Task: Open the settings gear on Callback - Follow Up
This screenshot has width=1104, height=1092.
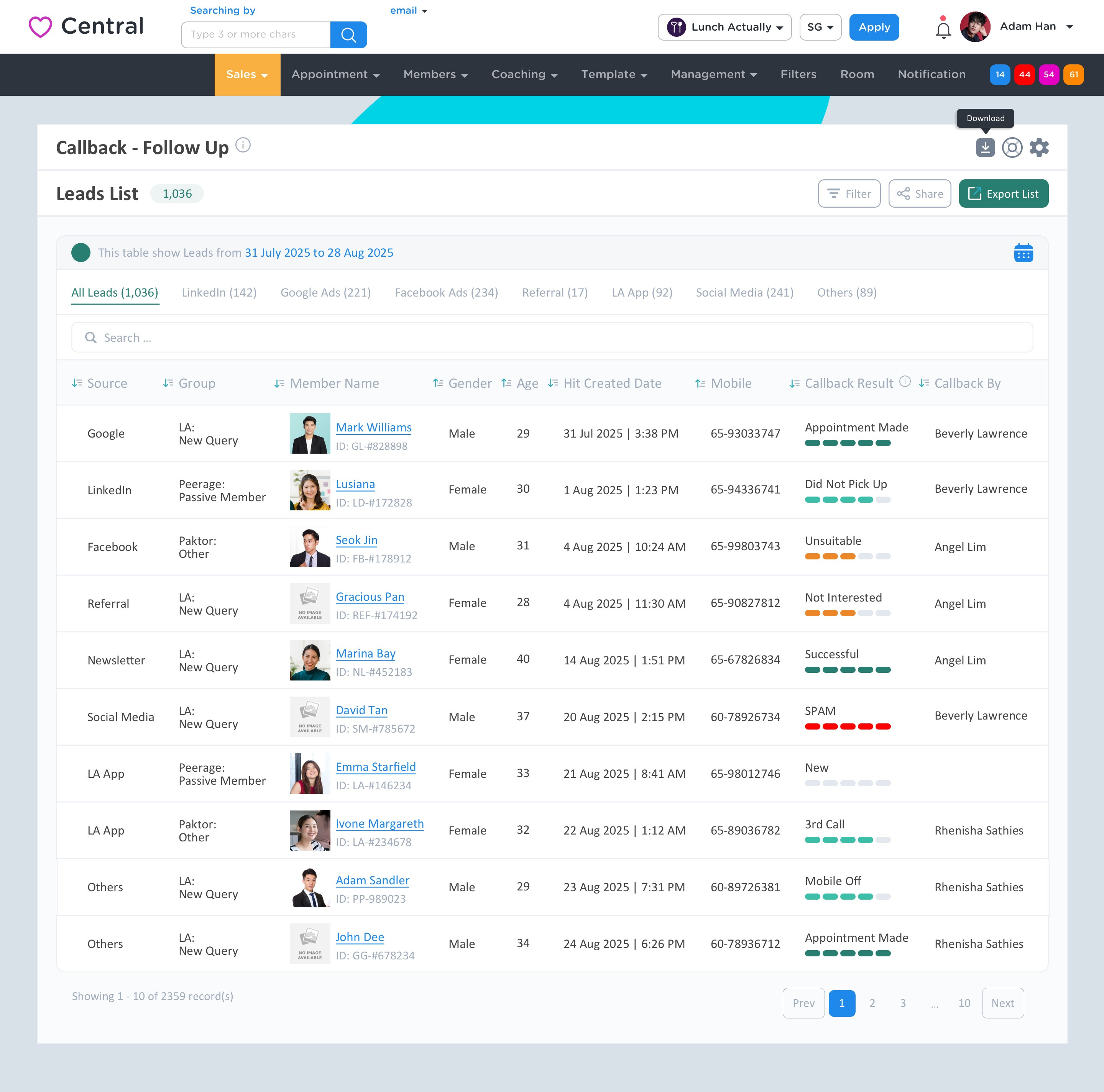Action: pos(1040,147)
